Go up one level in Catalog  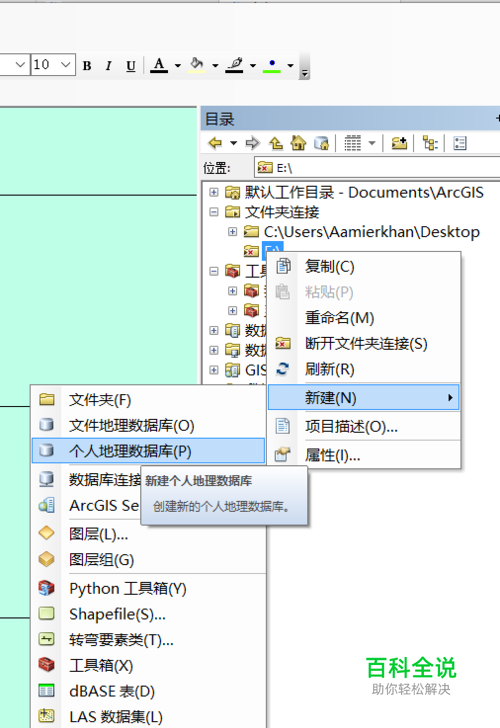click(276, 143)
